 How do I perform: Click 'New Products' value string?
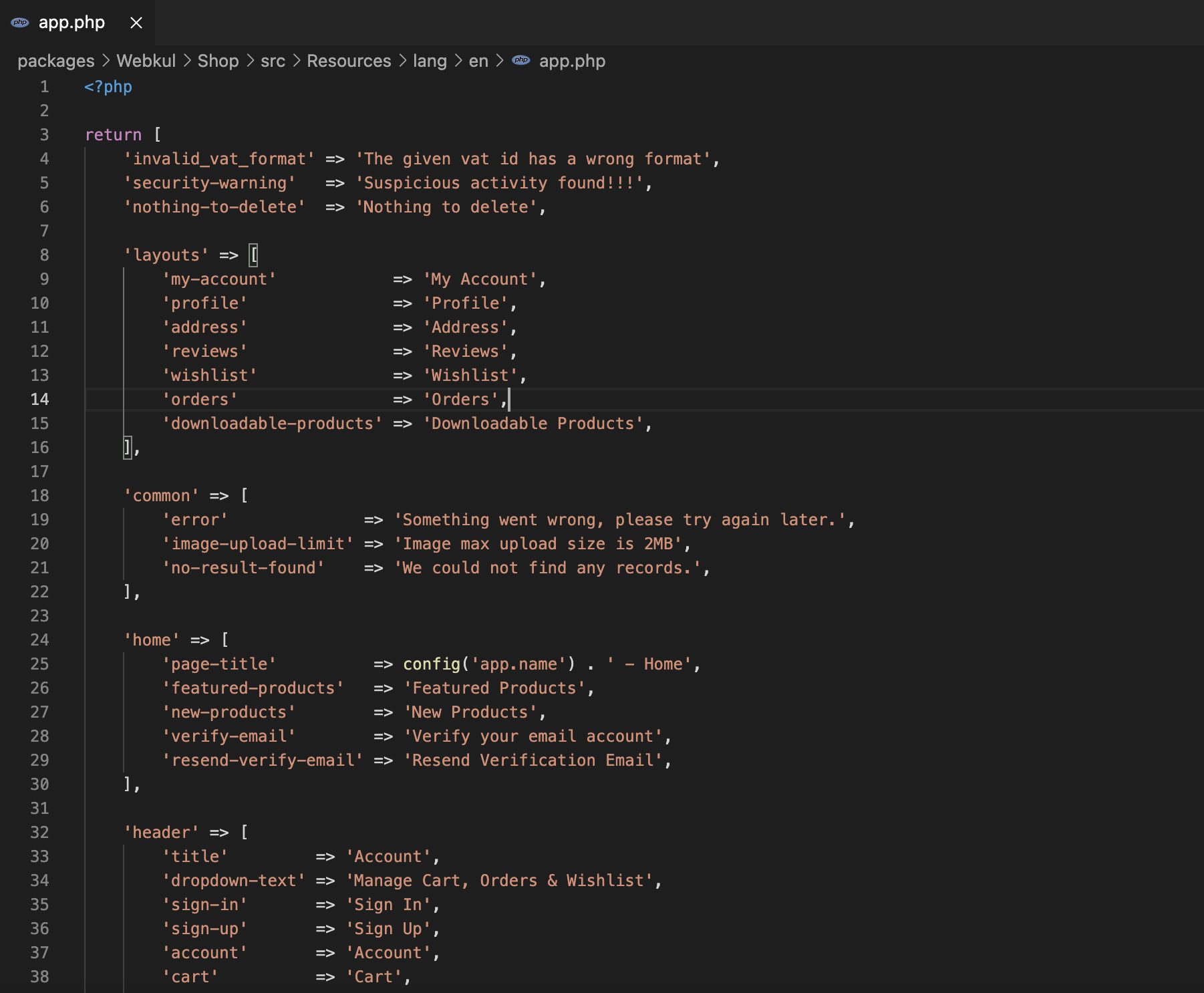pyautogui.click(x=470, y=712)
